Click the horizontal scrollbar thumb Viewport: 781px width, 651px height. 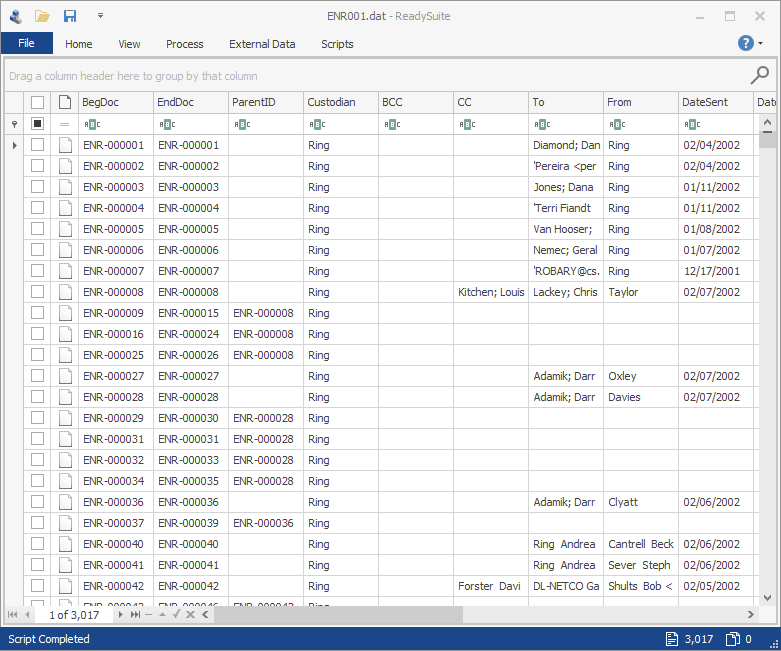(x=339, y=615)
